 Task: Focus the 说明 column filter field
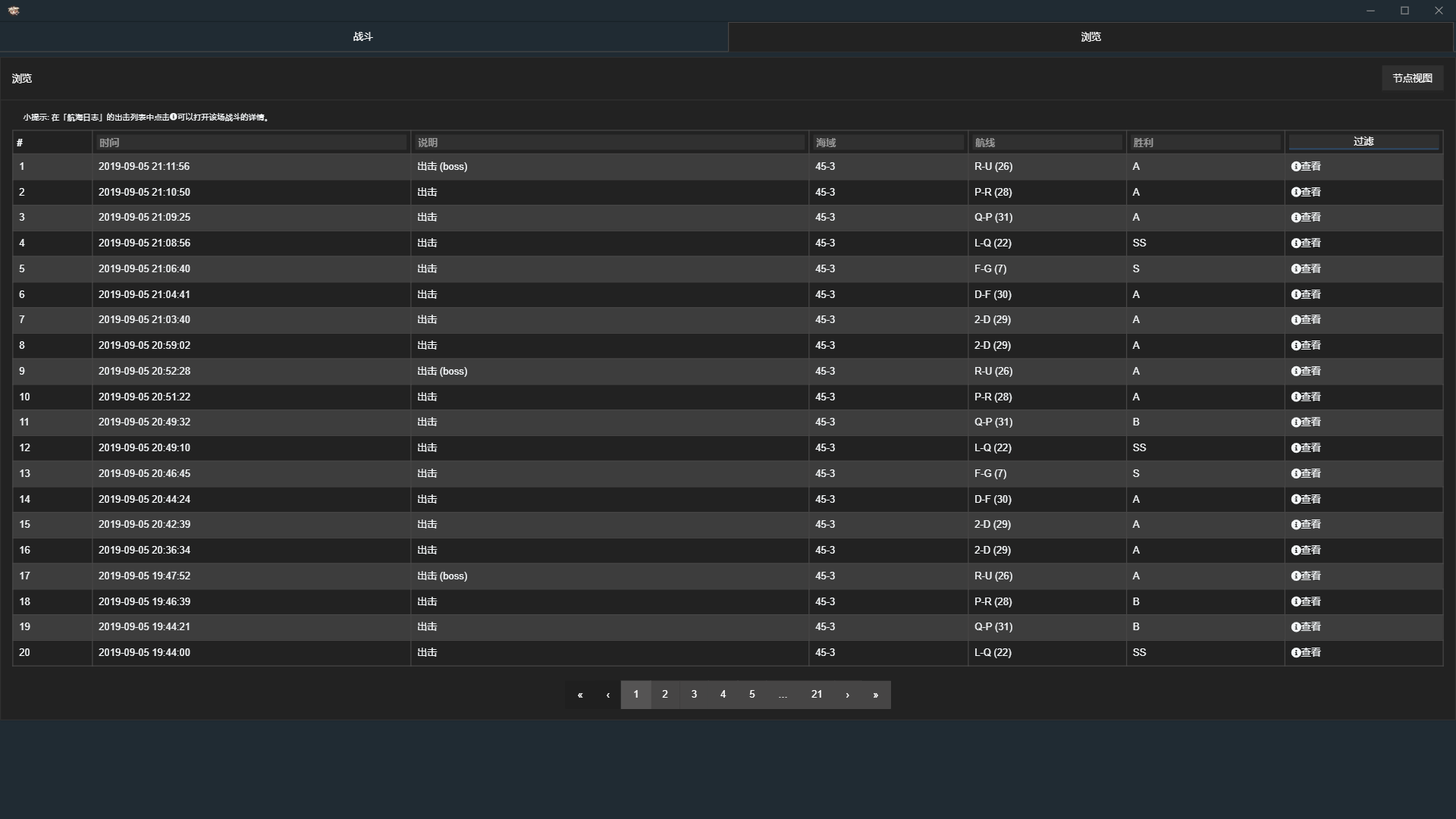(x=609, y=143)
